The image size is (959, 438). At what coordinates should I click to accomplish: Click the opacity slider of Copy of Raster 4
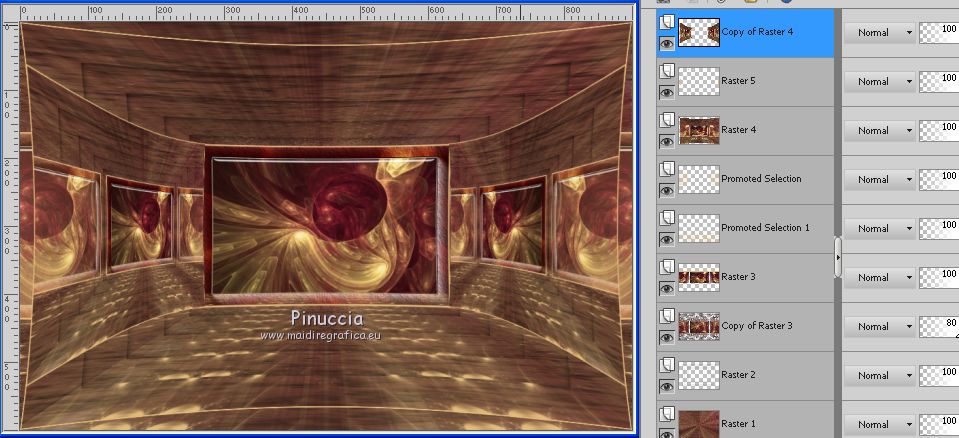tap(939, 32)
